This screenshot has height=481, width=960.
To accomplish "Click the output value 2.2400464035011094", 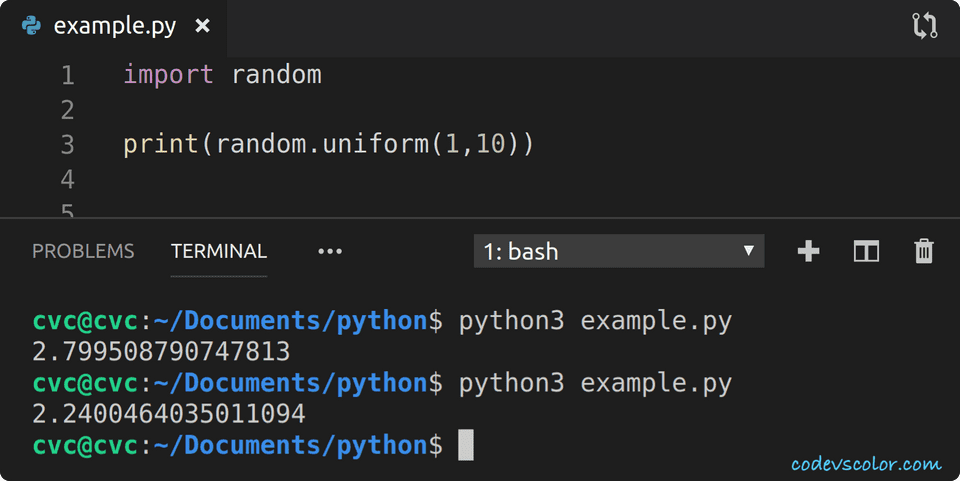I will pos(169,413).
